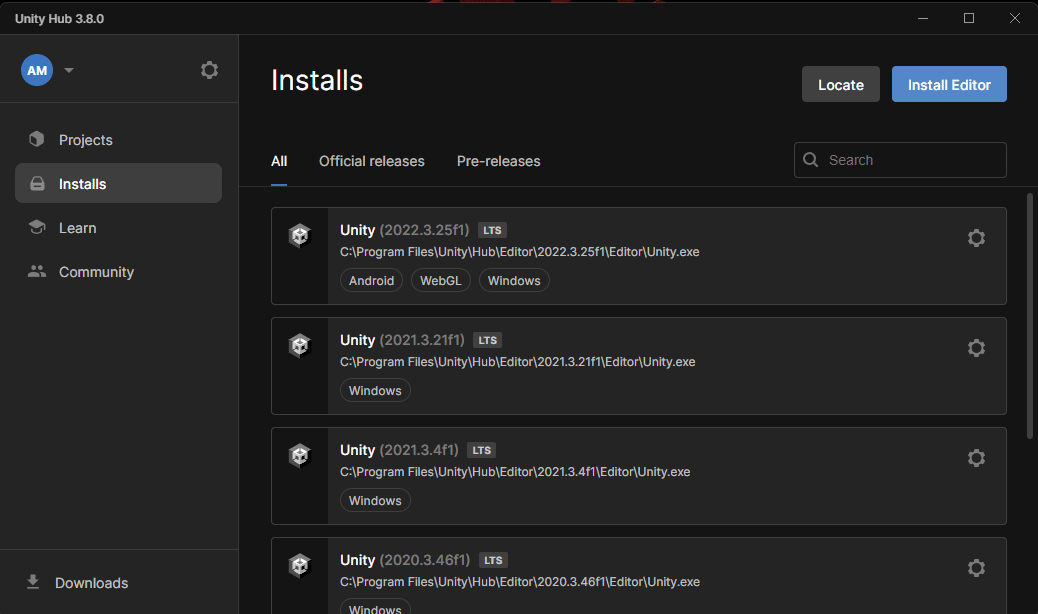Open settings gear for Unity 2021.3.4f1
This screenshot has width=1038, height=614.
[976, 457]
